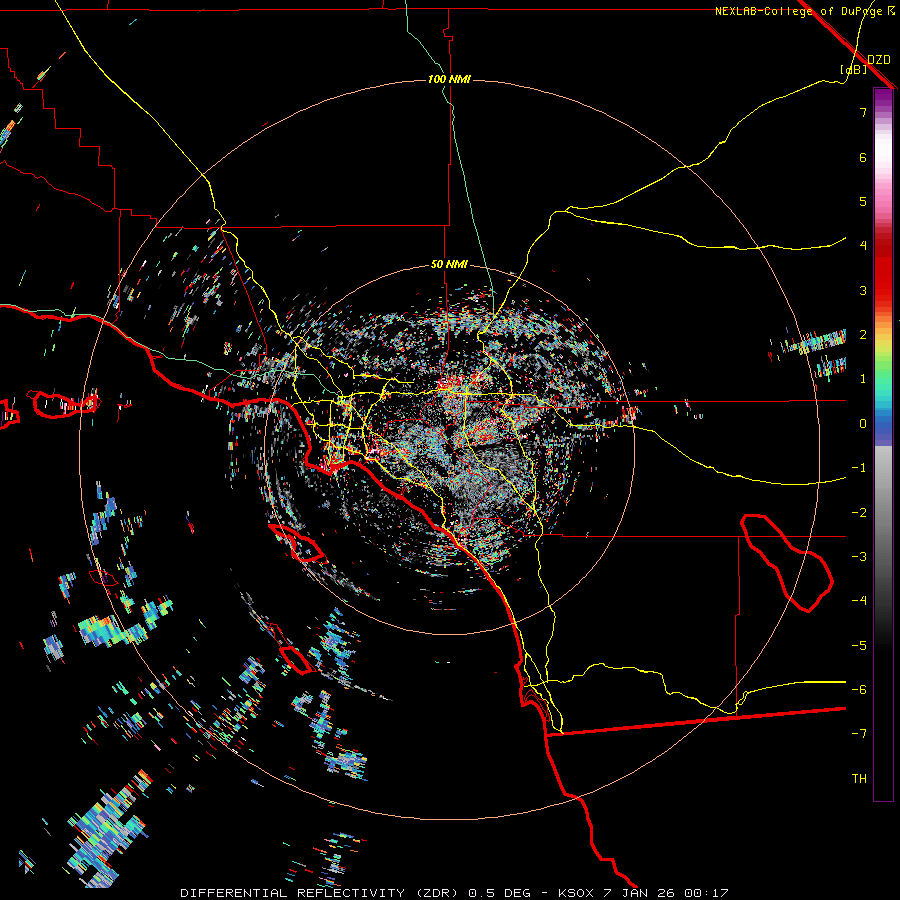
Task: Click the scale value 1 label
Action: [863, 379]
